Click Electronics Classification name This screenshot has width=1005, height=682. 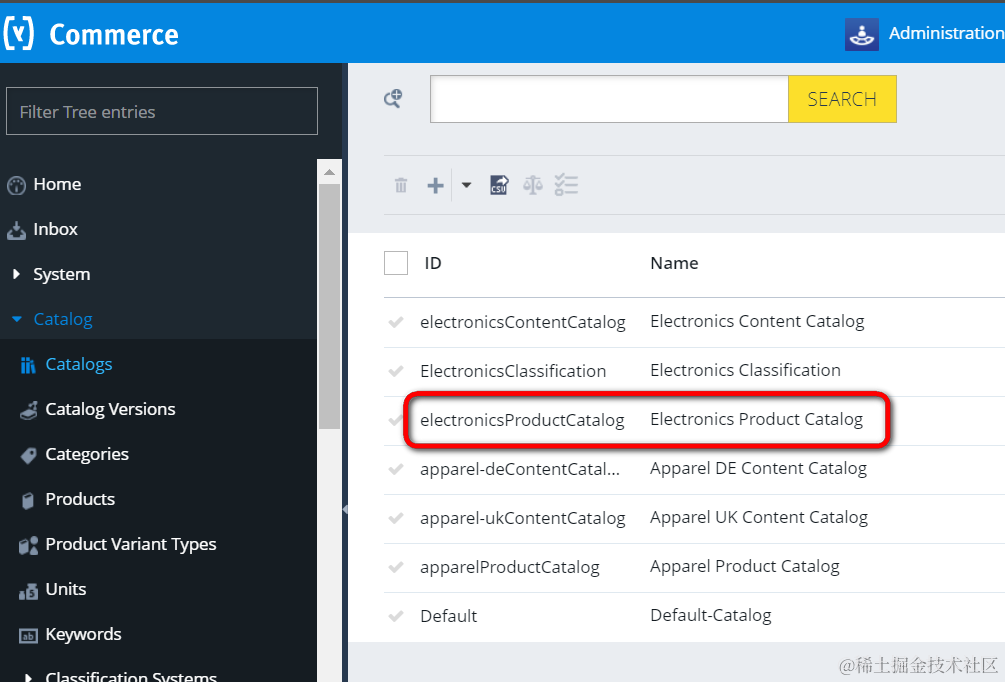pos(745,370)
